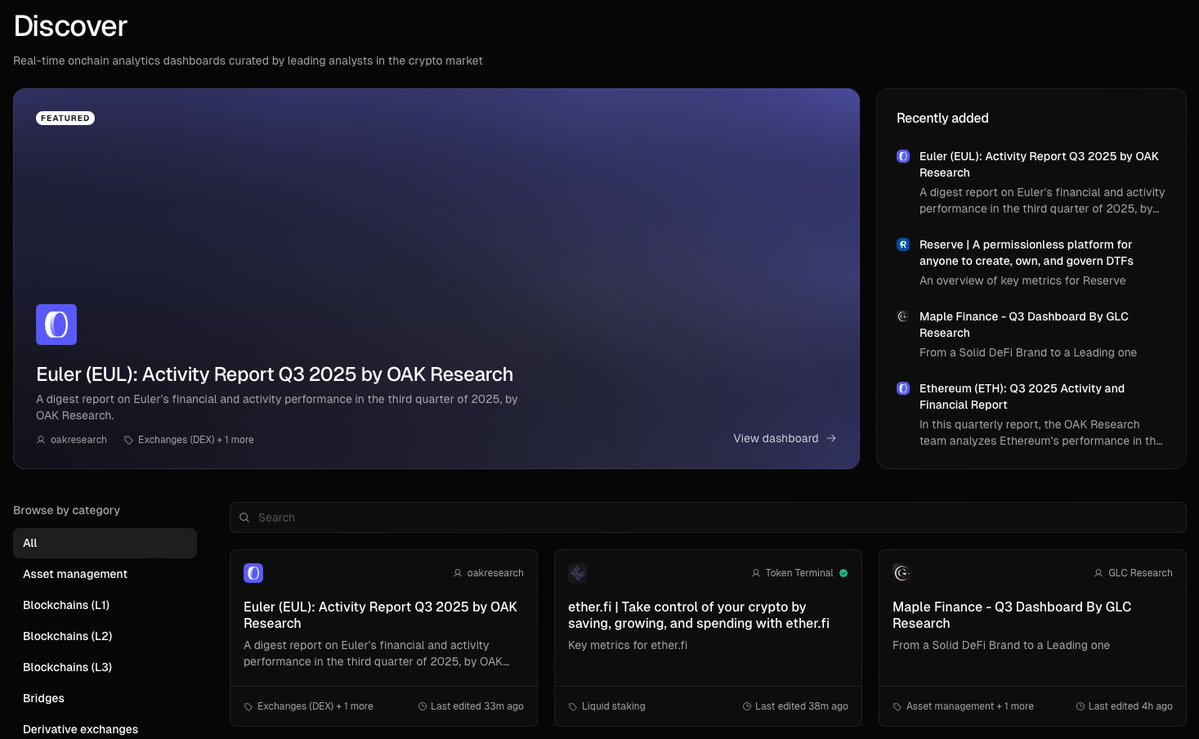The image size is (1199, 739).
Task: Click the Liquid staking tag text
Action: click(x=613, y=707)
